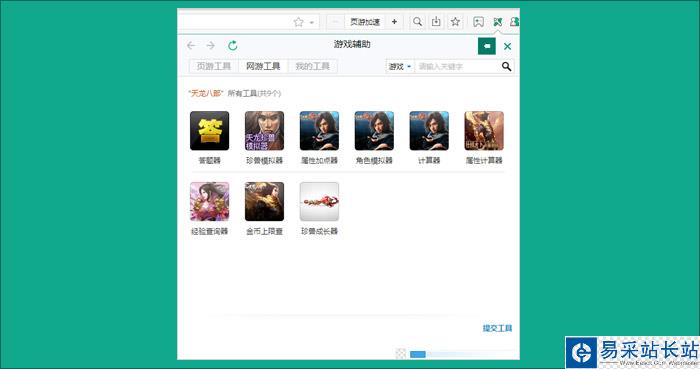Viewport: 700px width, 369px height.
Task: Click the minus button left of 页游加速
Action: 335,21
